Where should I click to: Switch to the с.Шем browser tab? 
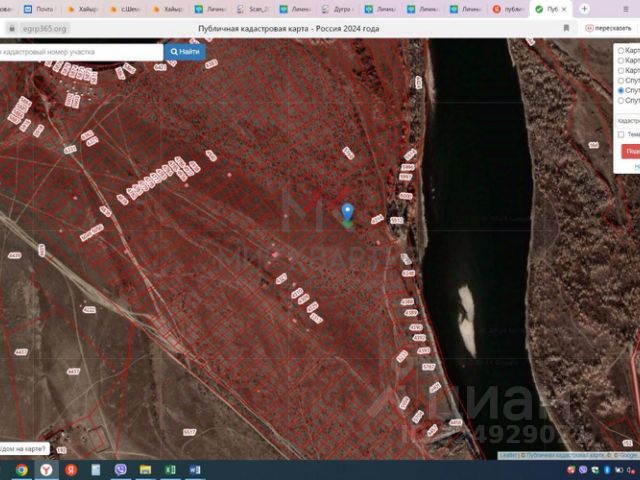pos(125,9)
